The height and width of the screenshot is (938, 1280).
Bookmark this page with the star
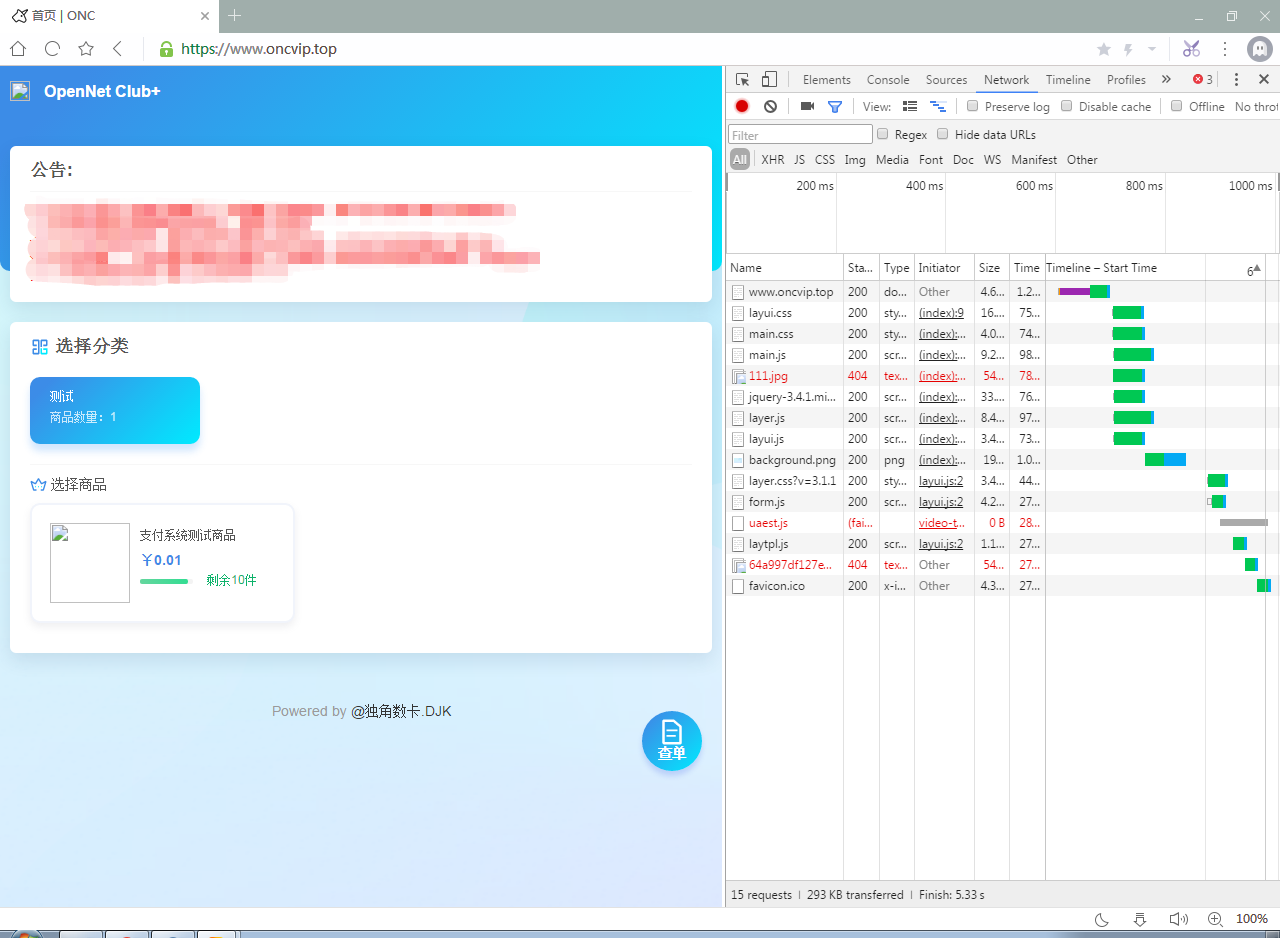pyautogui.click(x=86, y=49)
